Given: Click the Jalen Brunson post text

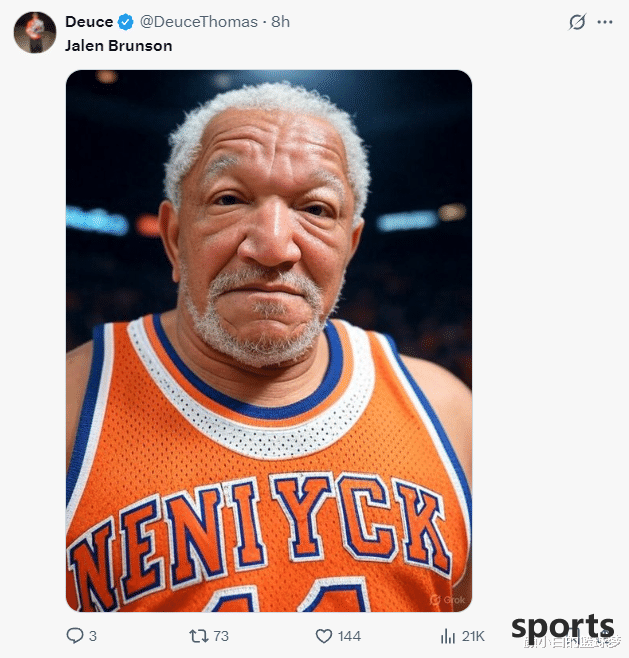Looking at the screenshot, I should point(119,45).
